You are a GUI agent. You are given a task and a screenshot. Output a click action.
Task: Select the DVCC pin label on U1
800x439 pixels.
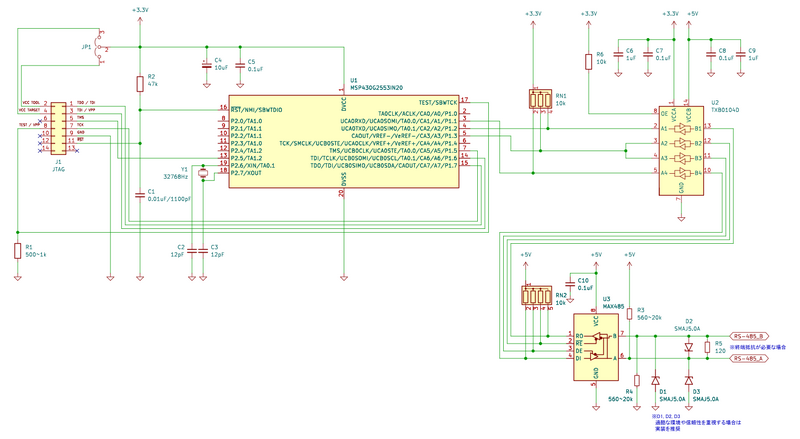click(344, 105)
